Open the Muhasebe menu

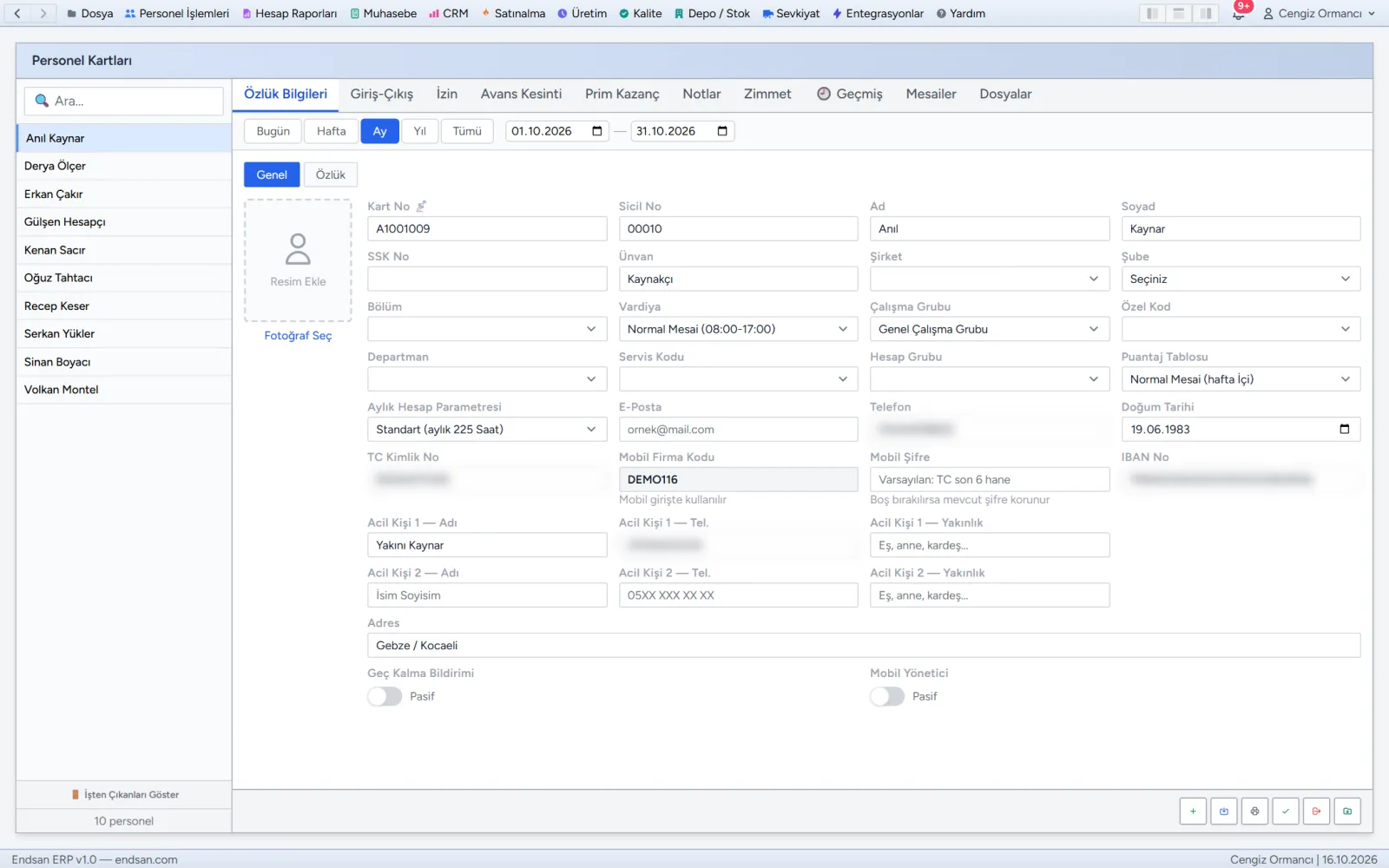[383, 13]
